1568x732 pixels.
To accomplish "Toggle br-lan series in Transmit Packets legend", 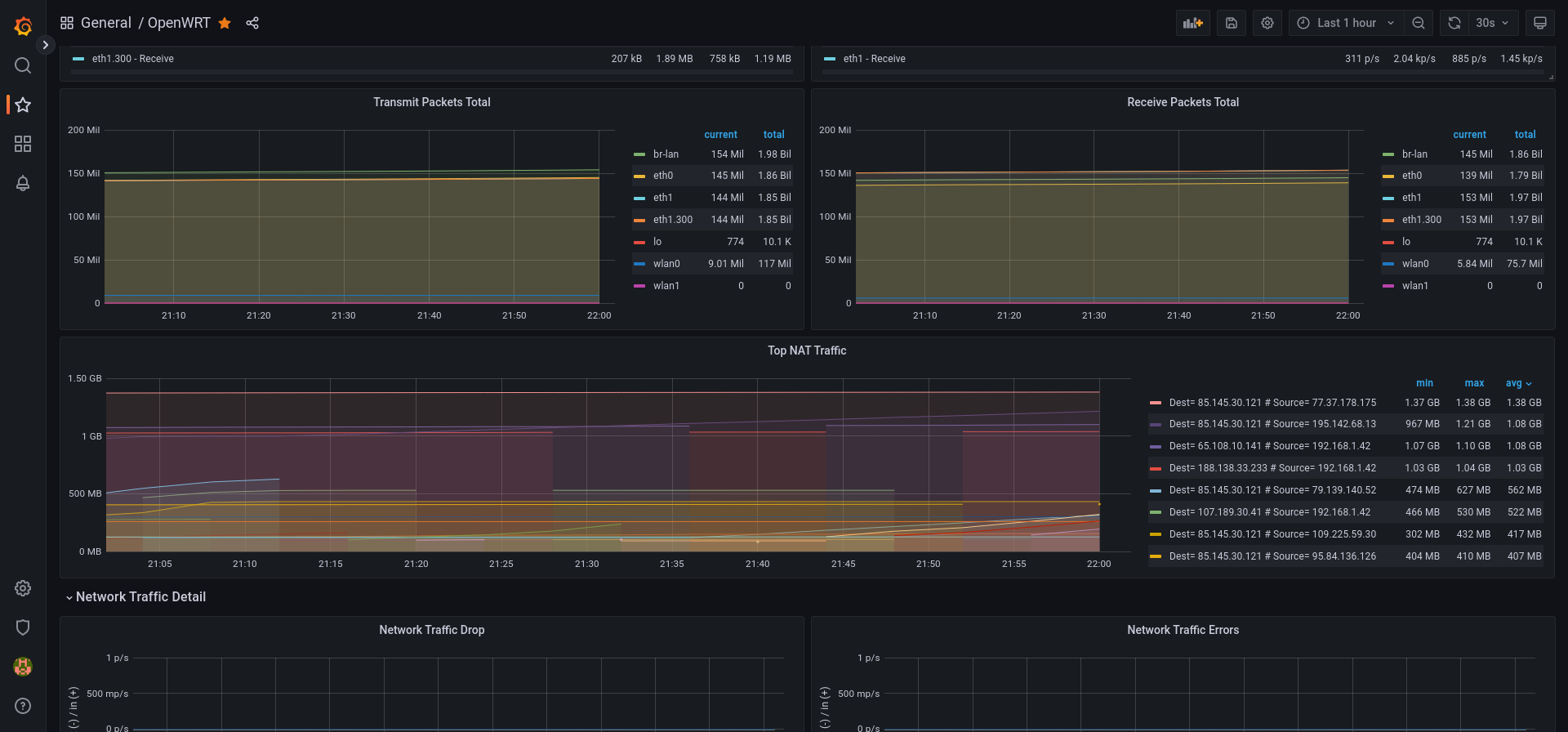I will [666, 154].
